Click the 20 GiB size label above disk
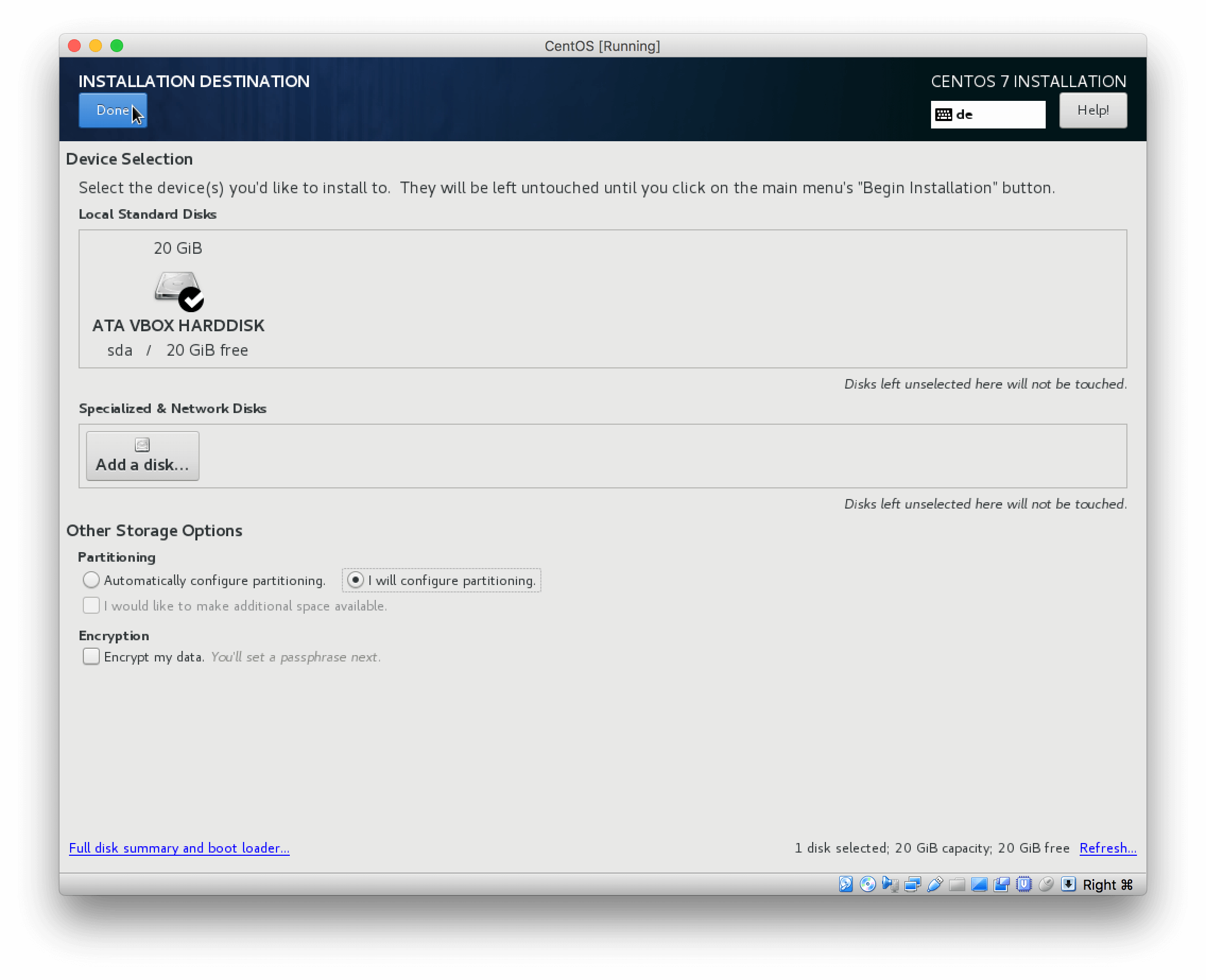1206x980 pixels. pos(178,248)
